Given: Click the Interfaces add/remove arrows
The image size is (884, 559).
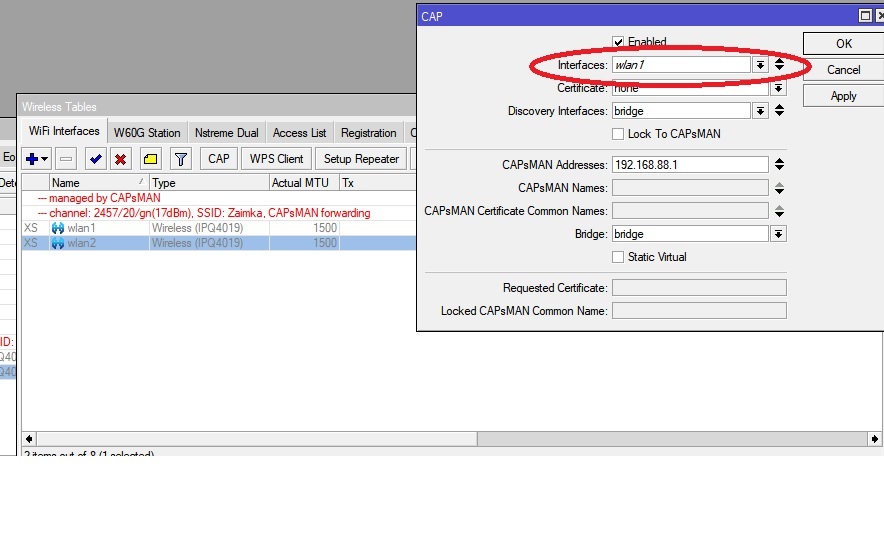Looking at the screenshot, I should (779, 64).
